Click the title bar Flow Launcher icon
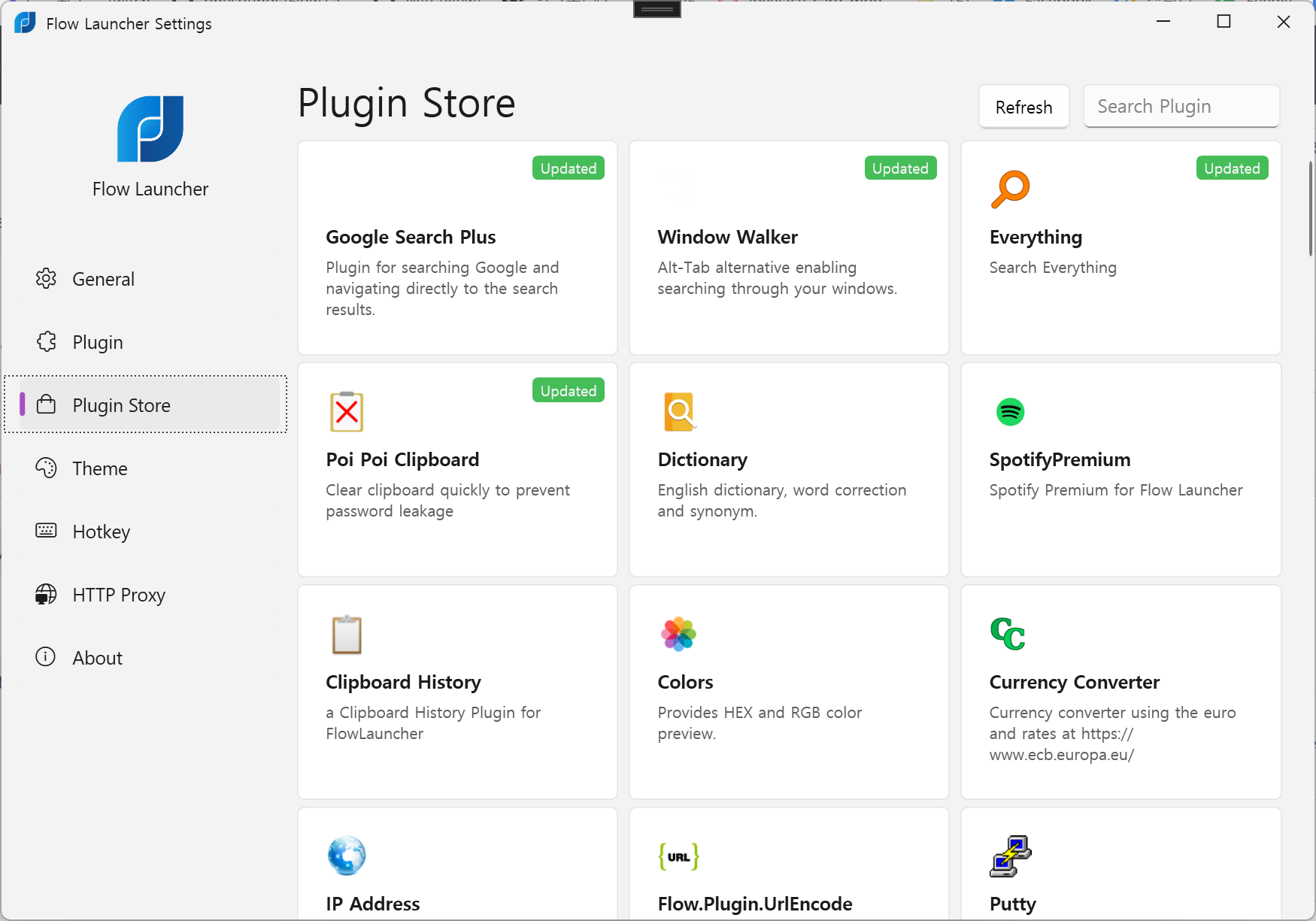 point(25,23)
